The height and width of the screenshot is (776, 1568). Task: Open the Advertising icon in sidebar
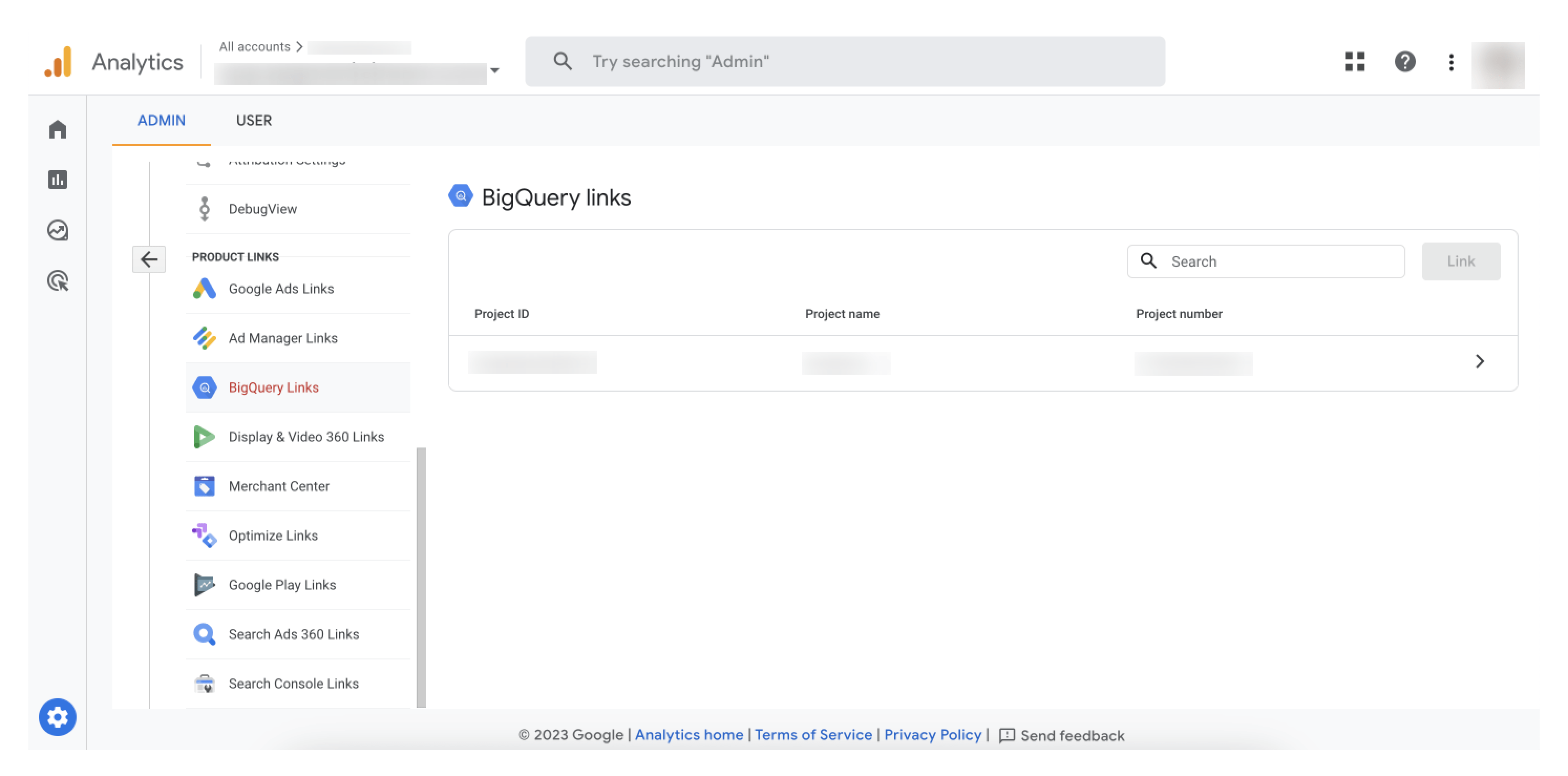(x=58, y=281)
